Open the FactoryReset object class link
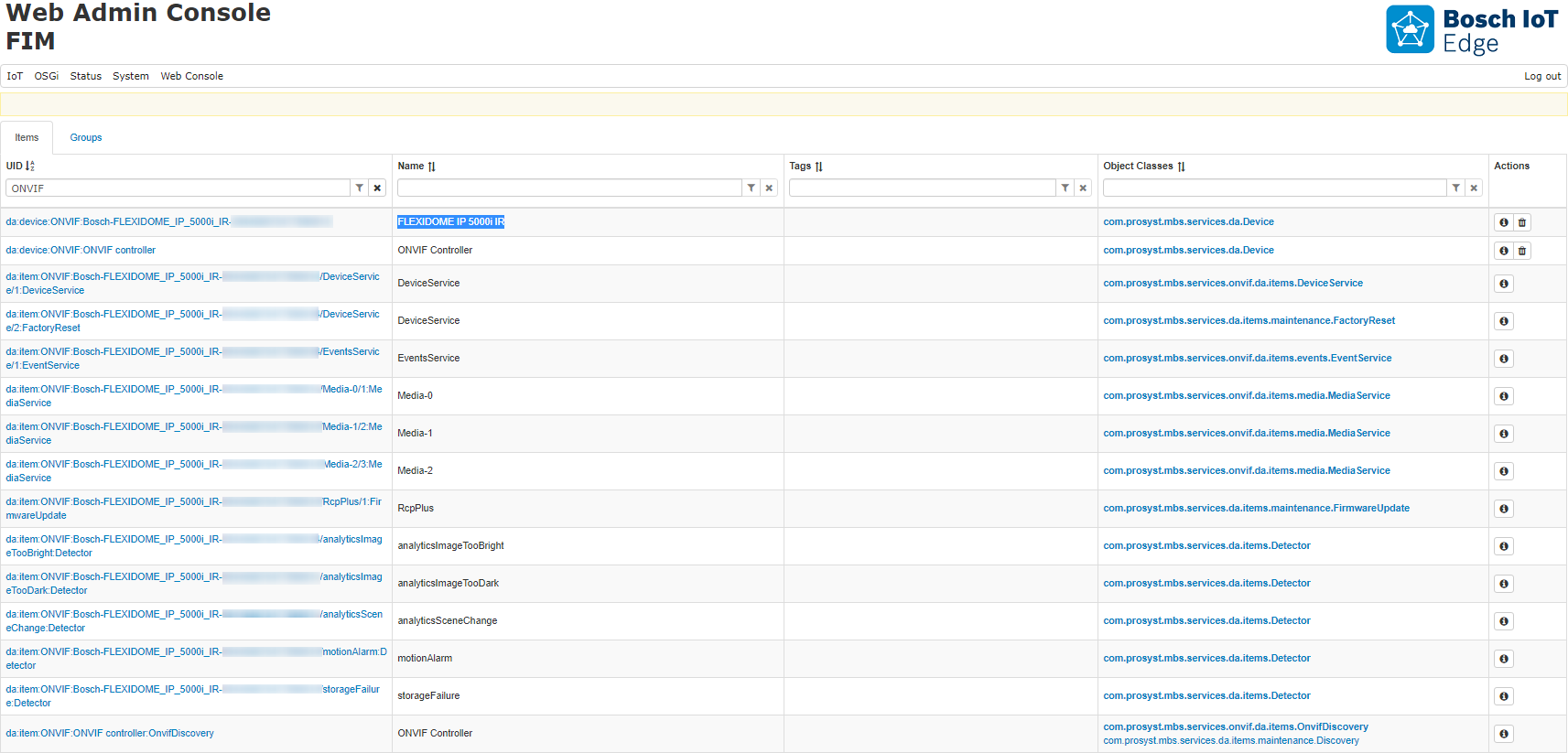Screen dimensions: 1568x753 tap(1249, 320)
